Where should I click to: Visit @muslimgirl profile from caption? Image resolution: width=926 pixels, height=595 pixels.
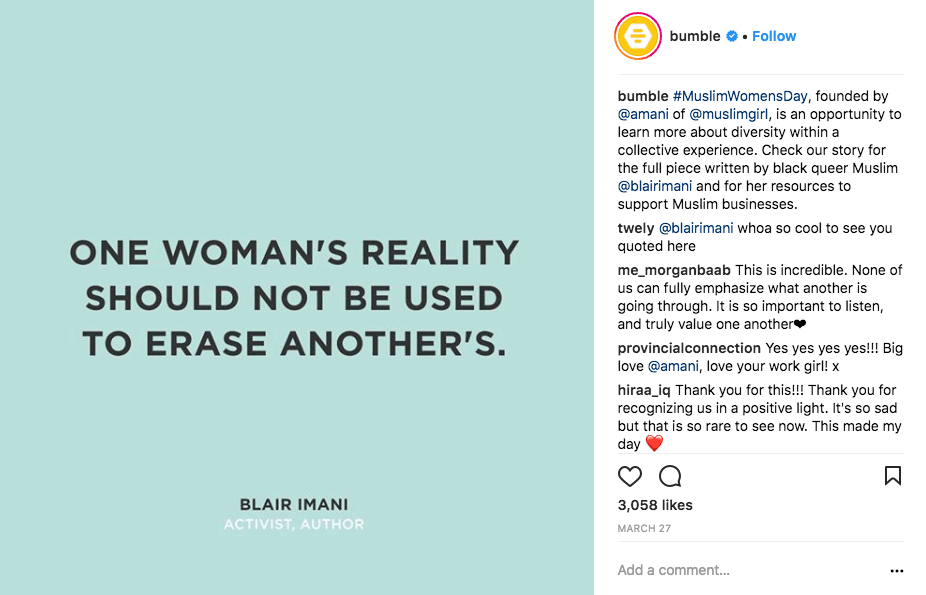tap(729, 114)
